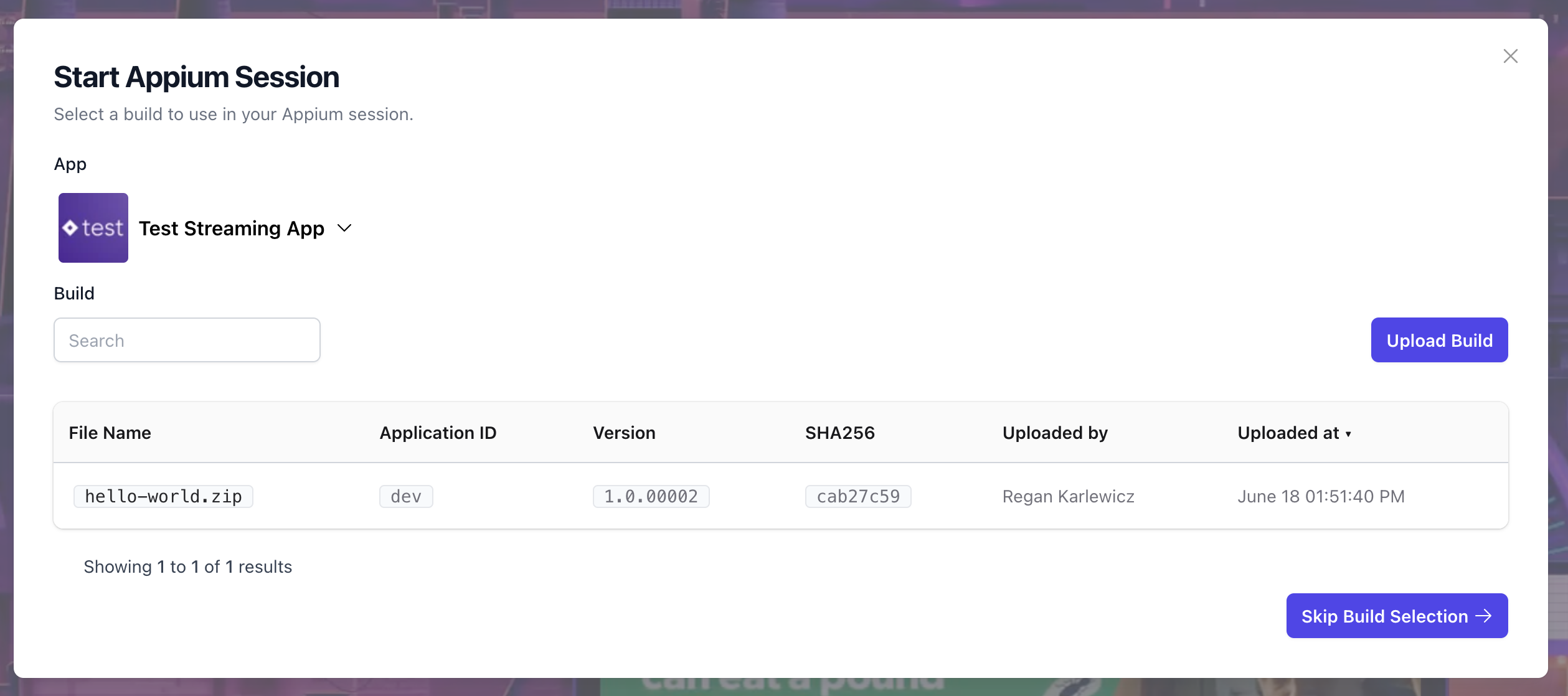The height and width of the screenshot is (696, 1568).
Task: Focus the build Search field
Action: pyautogui.click(x=187, y=340)
